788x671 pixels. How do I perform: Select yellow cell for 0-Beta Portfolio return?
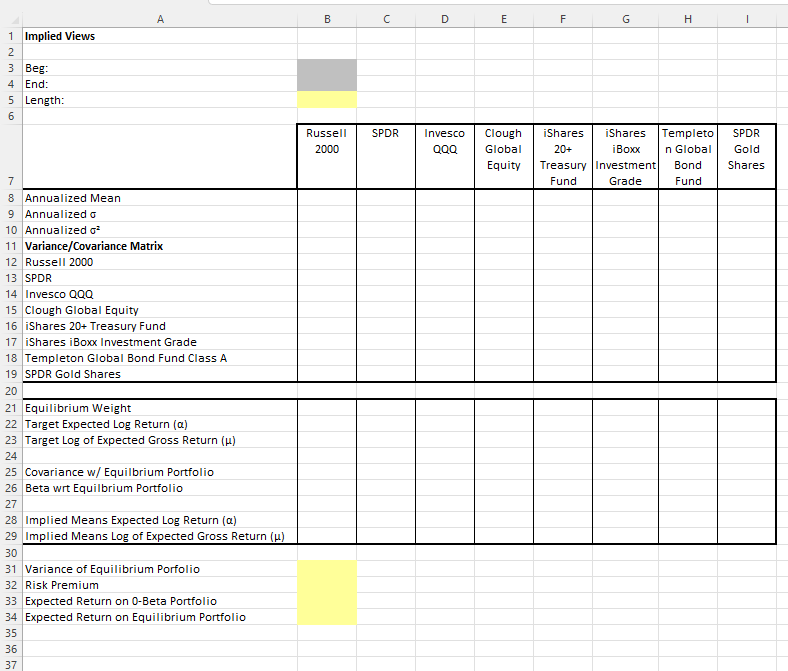327,601
